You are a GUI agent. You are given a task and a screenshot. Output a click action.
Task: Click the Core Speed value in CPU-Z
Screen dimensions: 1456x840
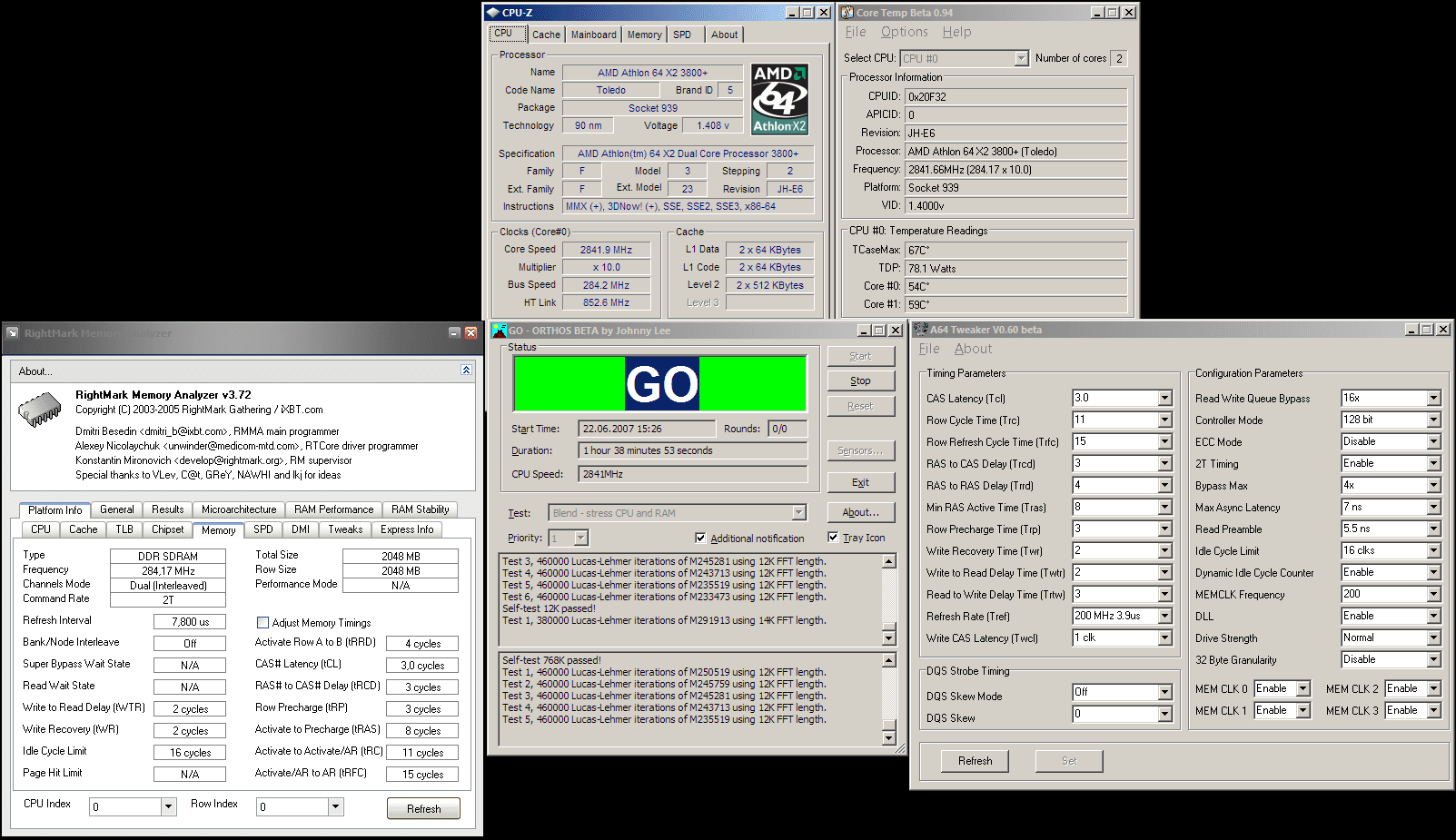click(x=606, y=250)
